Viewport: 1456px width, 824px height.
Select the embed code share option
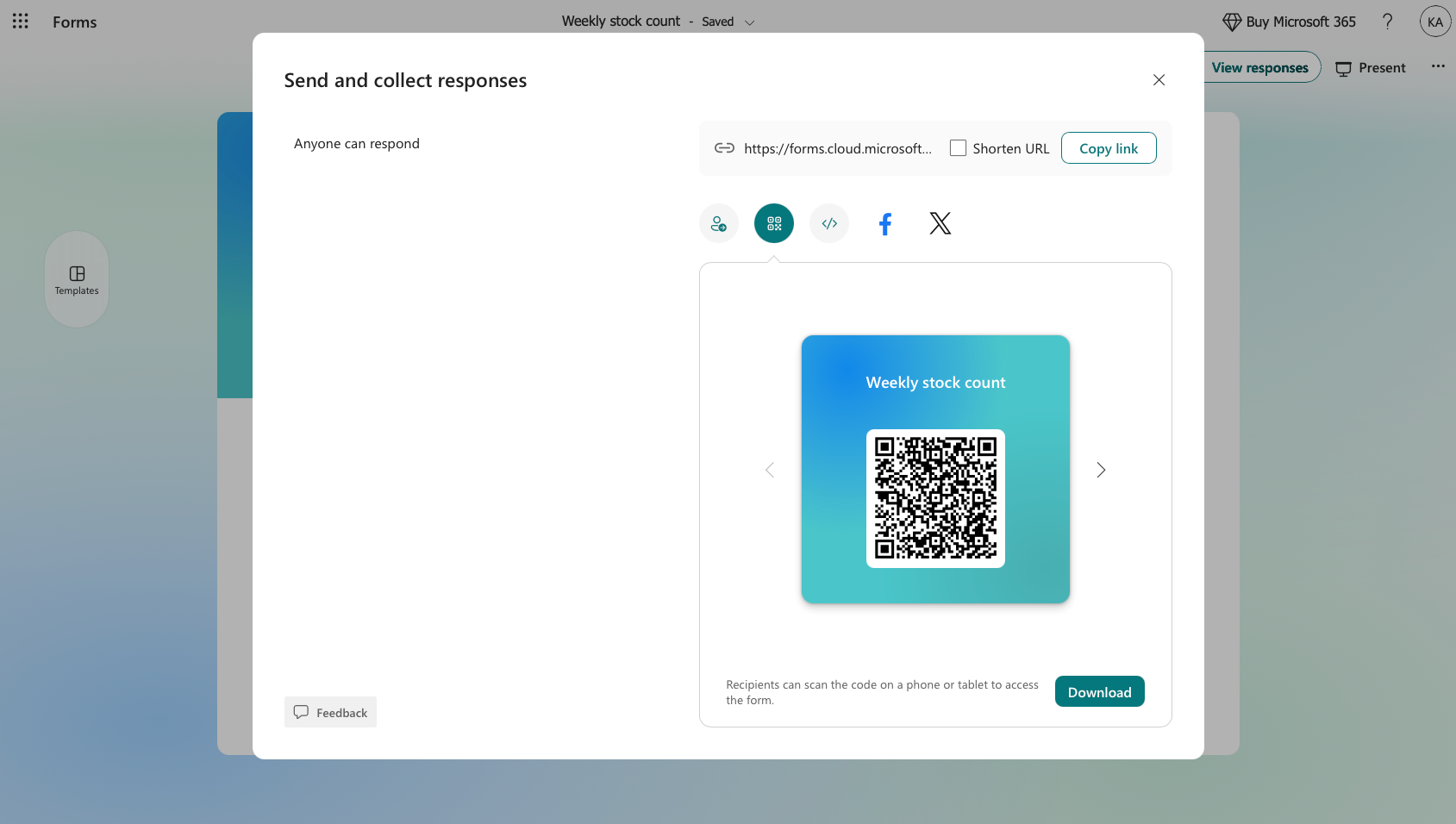[829, 224]
